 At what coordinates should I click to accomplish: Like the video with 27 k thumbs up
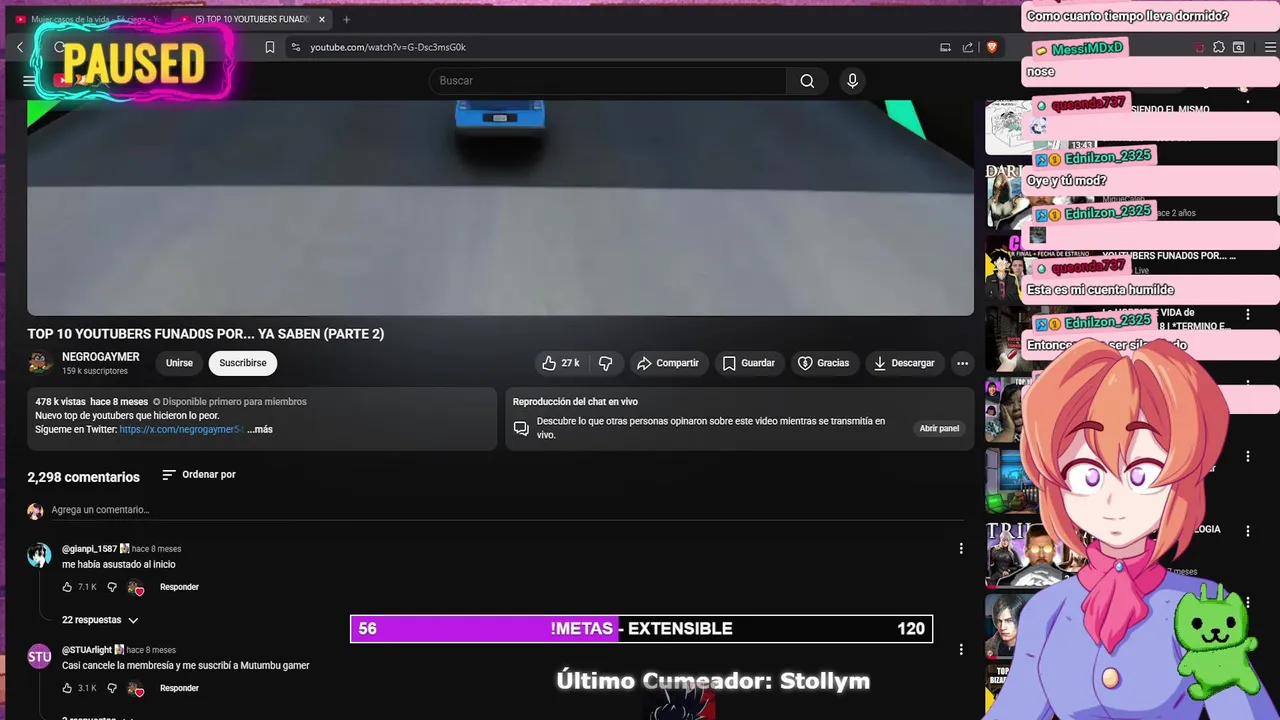point(560,363)
